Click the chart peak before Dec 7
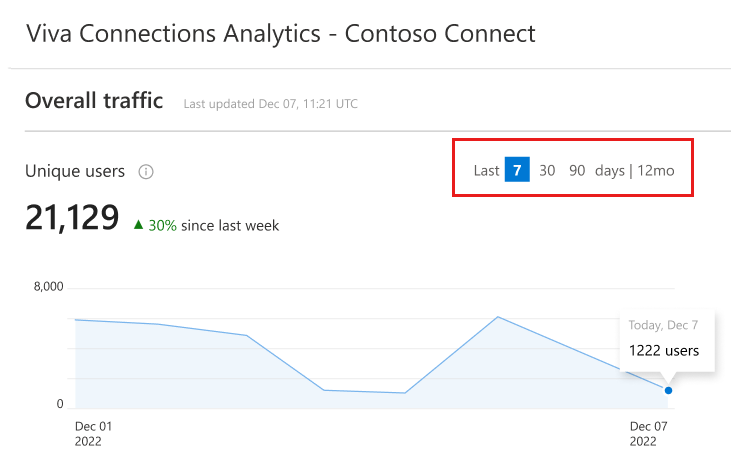731x468 pixels. tap(498, 317)
